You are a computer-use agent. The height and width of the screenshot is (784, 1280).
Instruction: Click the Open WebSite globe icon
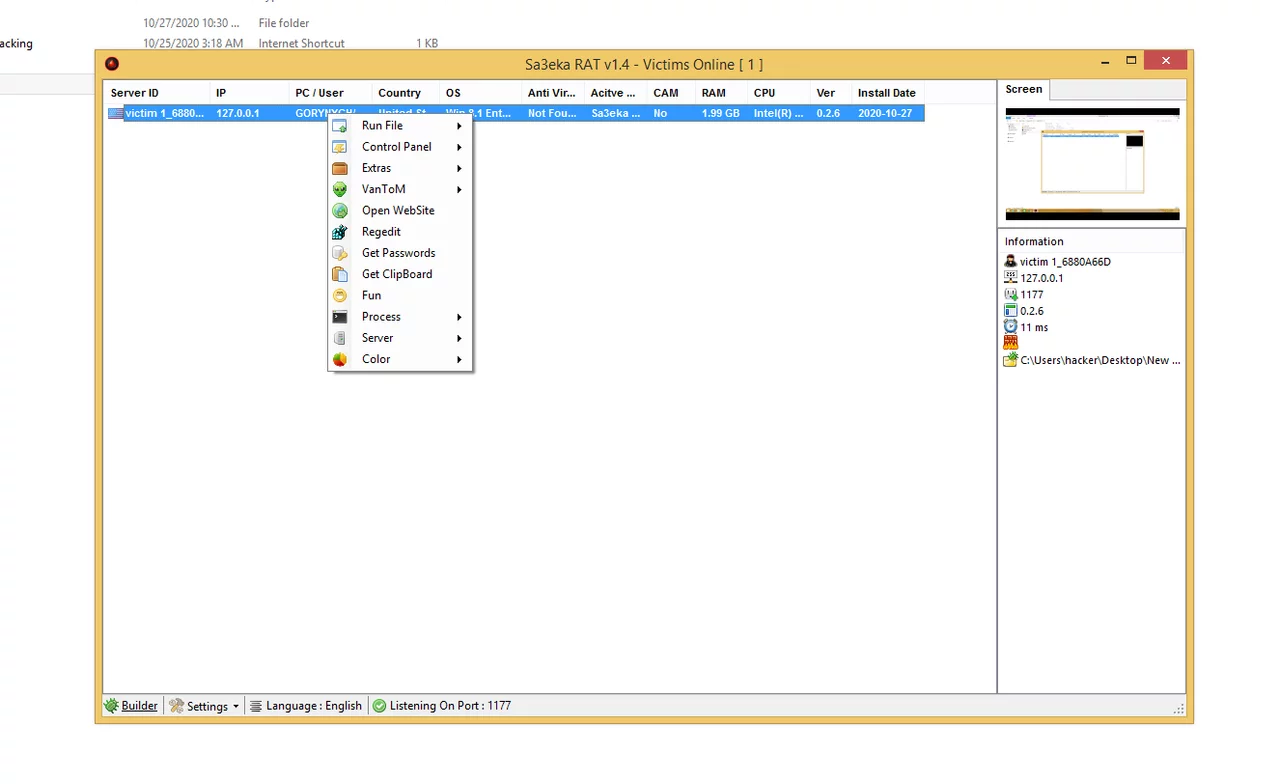point(340,211)
